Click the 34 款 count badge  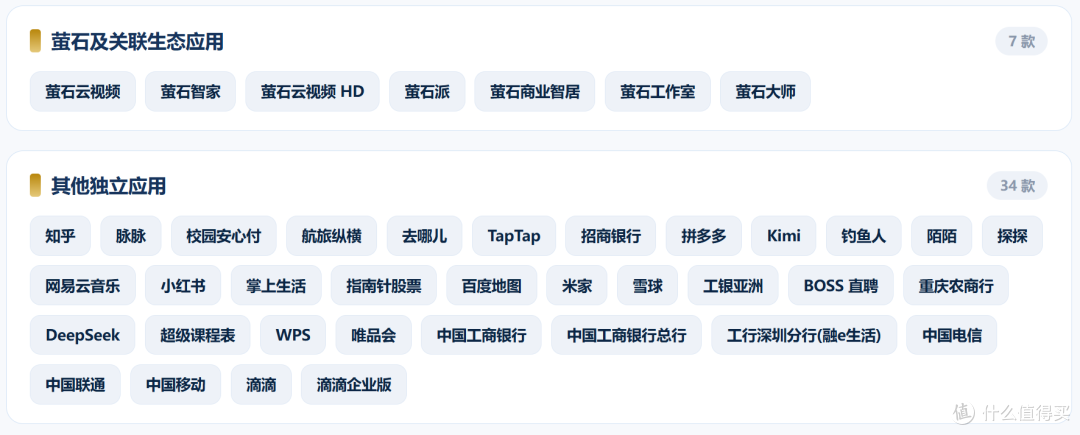[1017, 186]
